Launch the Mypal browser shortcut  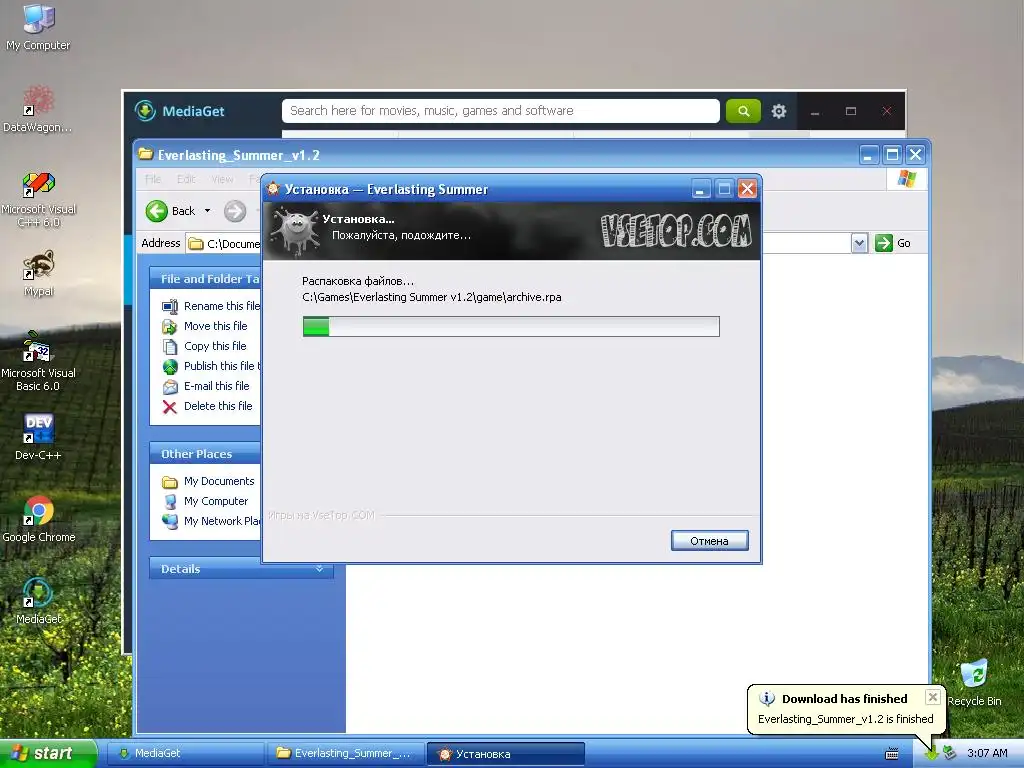click(38, 273)
